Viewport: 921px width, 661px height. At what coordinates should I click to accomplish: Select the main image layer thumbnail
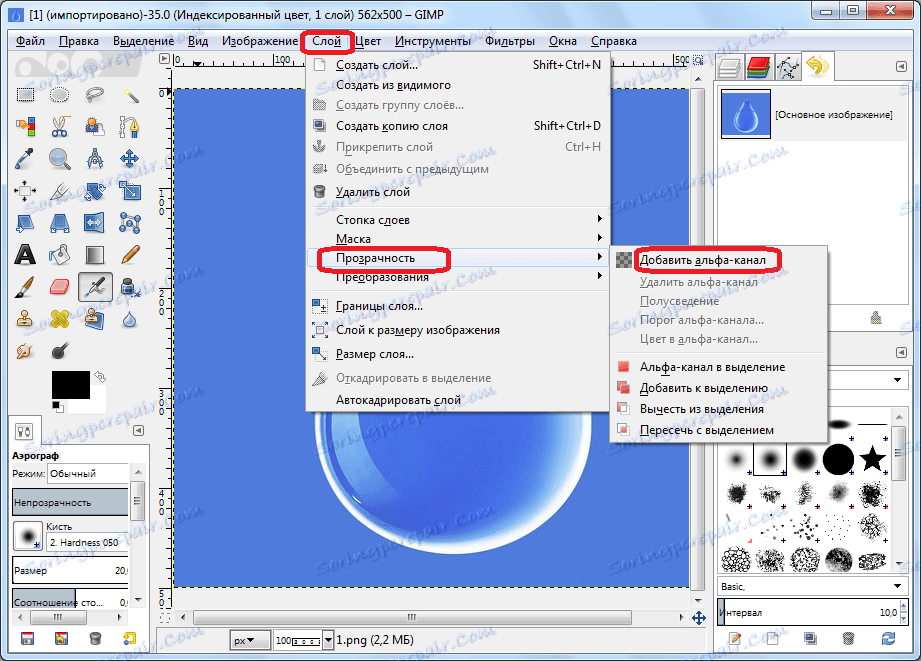pyautogui.click(x=745, y=114)
